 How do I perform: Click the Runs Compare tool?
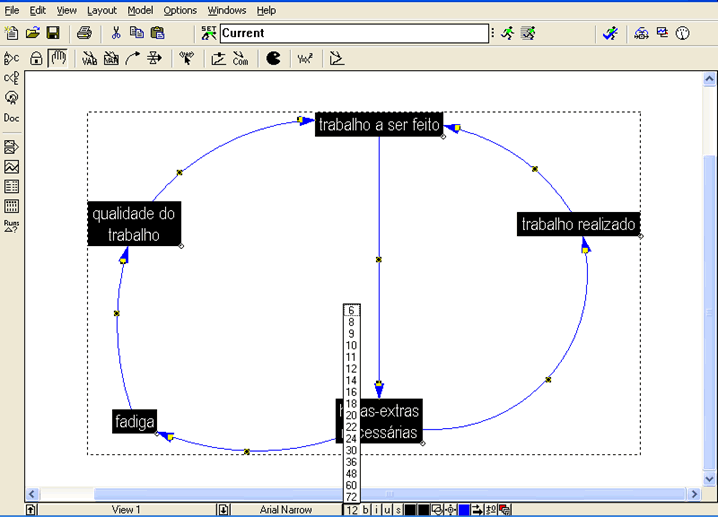(12, 226)
